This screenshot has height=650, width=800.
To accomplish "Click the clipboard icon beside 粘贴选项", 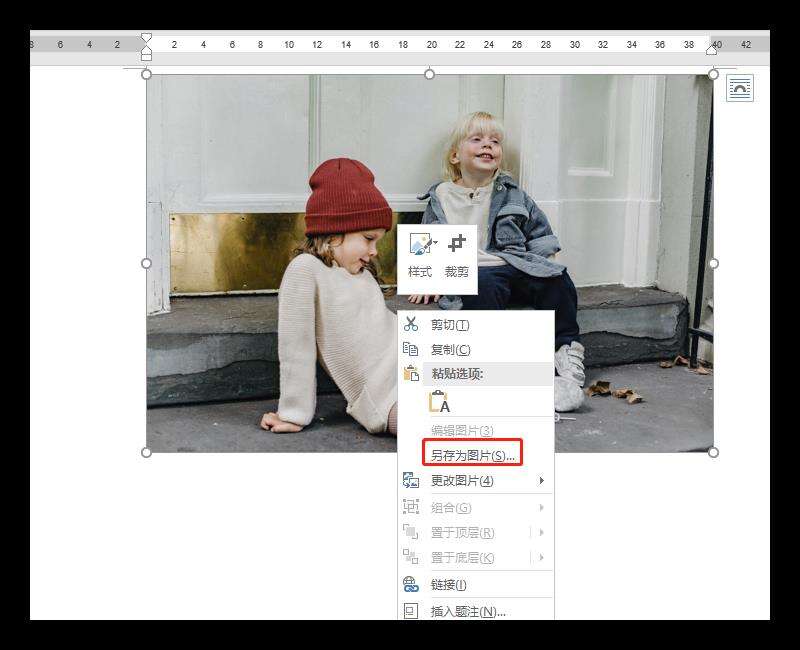I will coord(411,373).
